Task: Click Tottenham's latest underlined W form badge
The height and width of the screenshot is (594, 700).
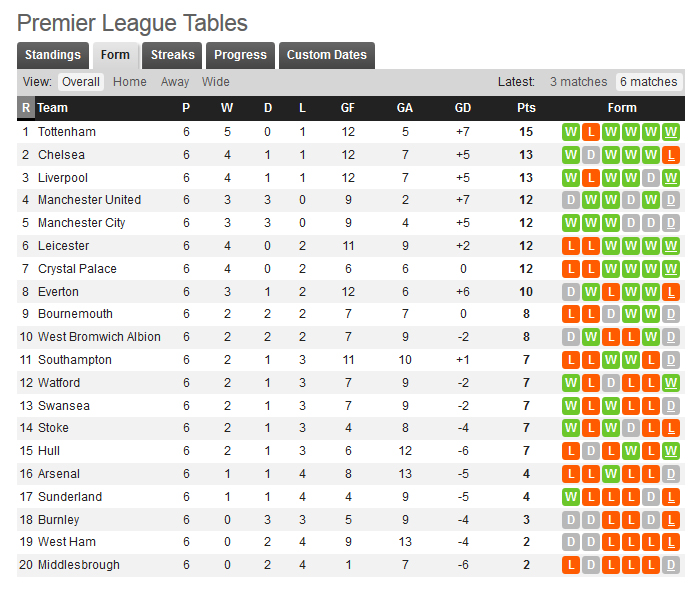Action: click(671, 132)
